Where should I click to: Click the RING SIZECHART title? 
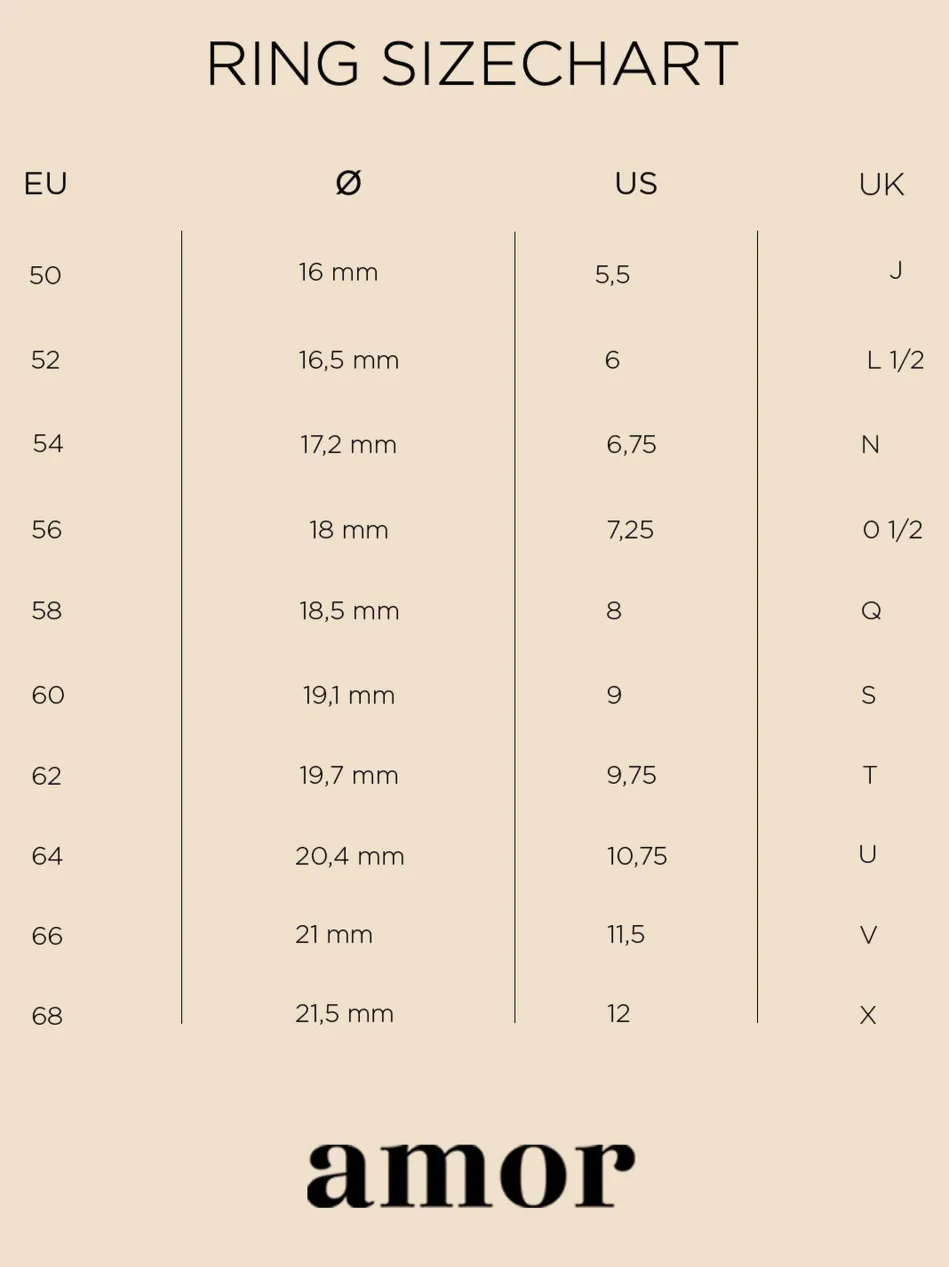tap(472, 65)
